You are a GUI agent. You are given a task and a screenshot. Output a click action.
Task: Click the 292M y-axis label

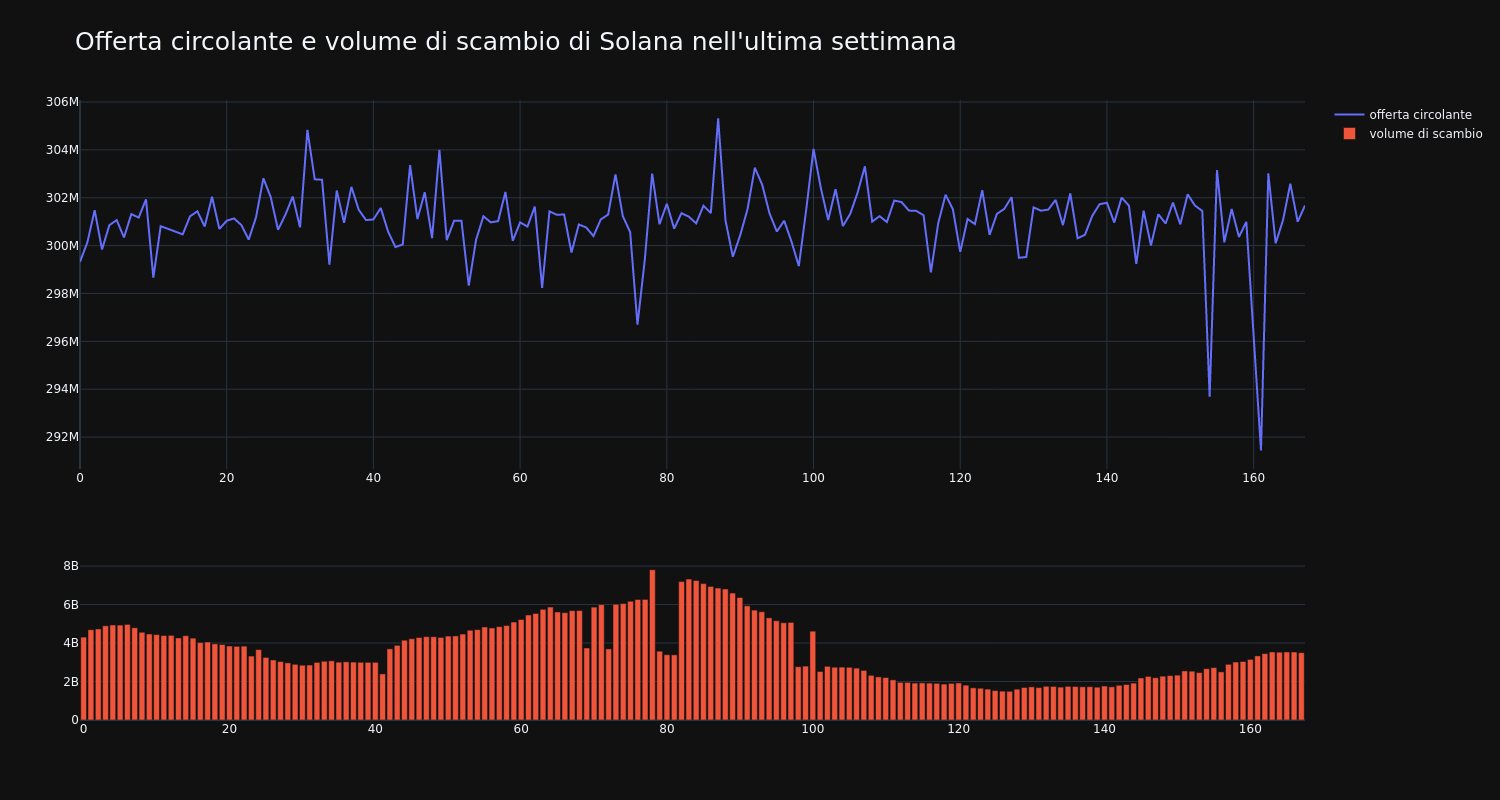[62, 437]
